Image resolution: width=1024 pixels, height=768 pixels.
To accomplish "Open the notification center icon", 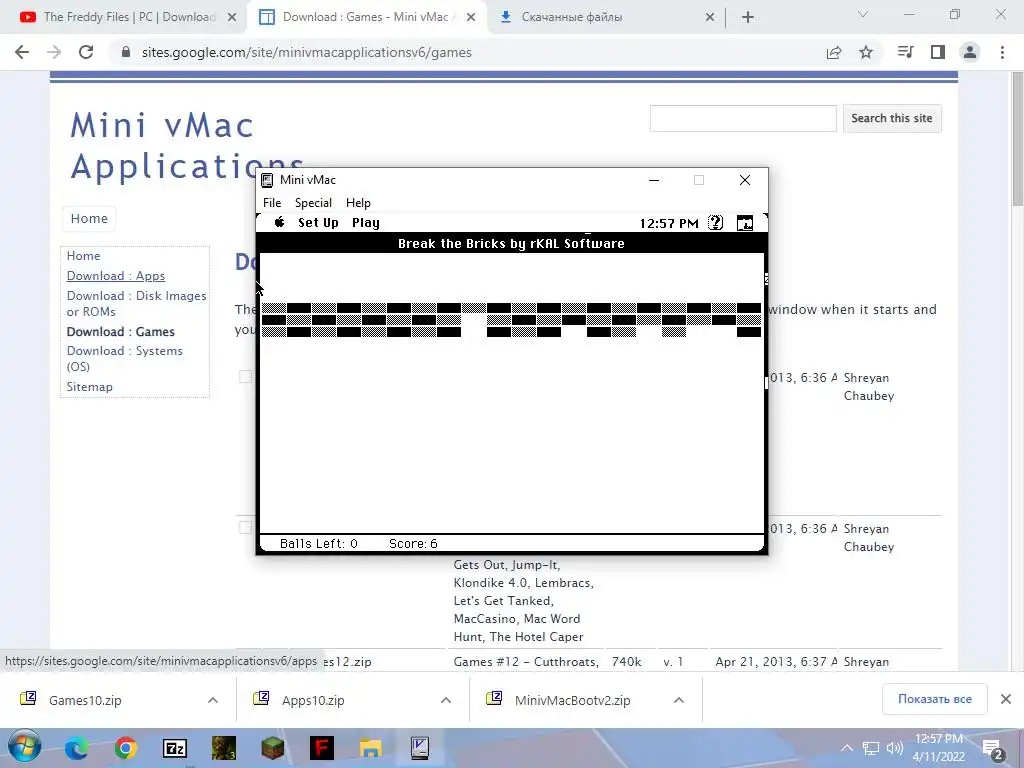I will point(993,750).
